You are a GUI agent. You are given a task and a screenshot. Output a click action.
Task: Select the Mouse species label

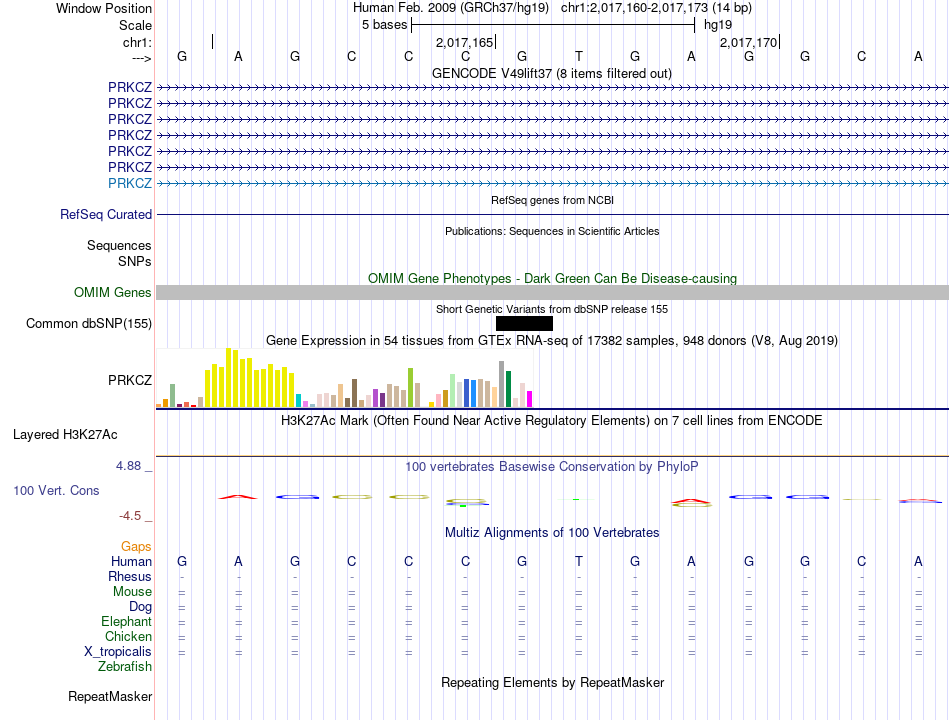[132, 592]
